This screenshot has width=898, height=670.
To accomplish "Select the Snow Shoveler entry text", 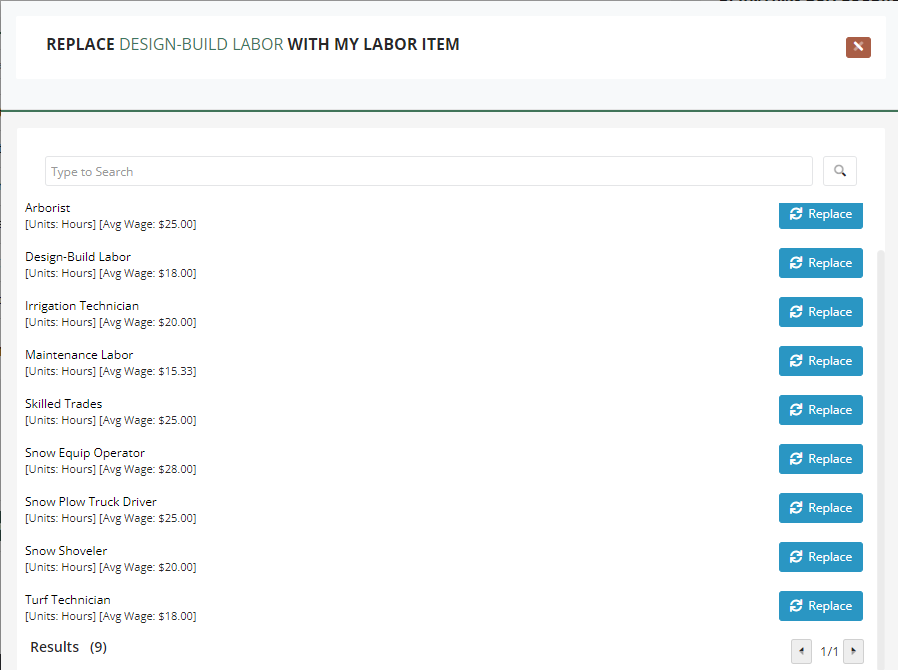I will pos(66,551).
